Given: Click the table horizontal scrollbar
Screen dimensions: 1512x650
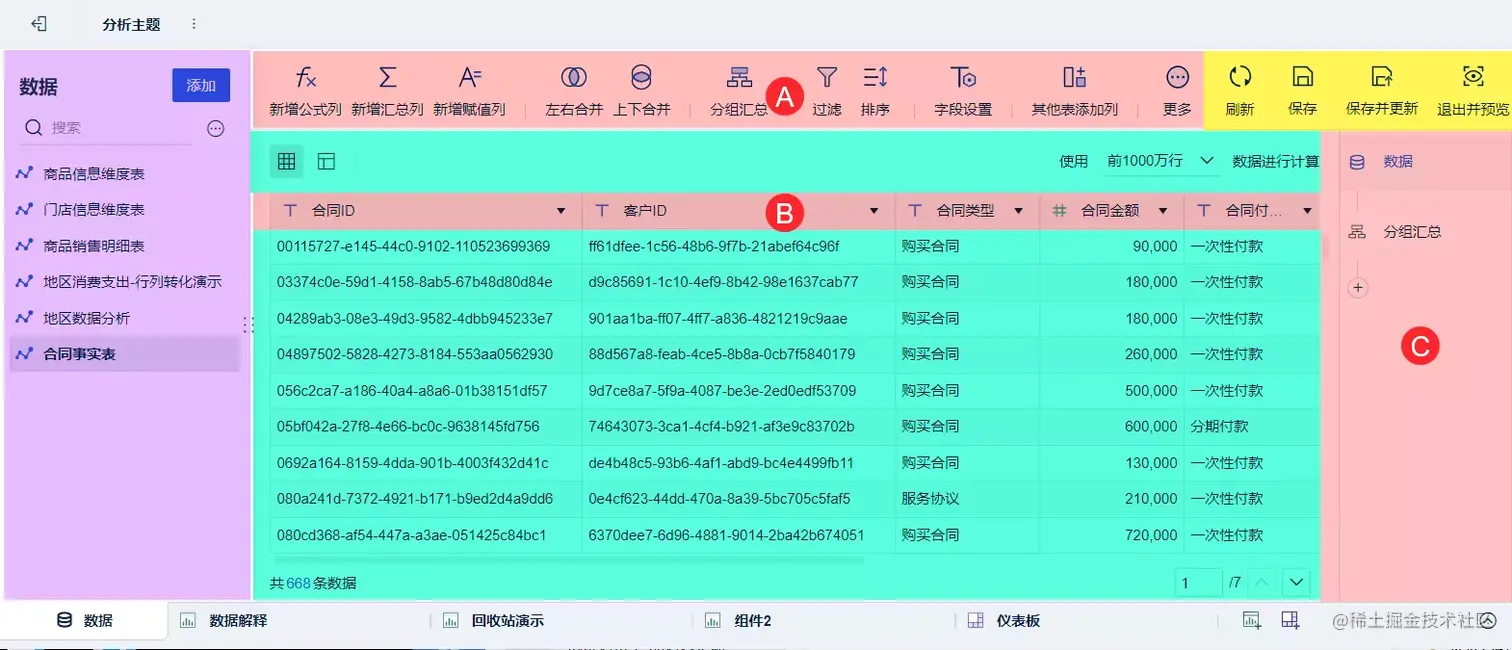Looking at the screenshot, I should [x=568, y=559].
